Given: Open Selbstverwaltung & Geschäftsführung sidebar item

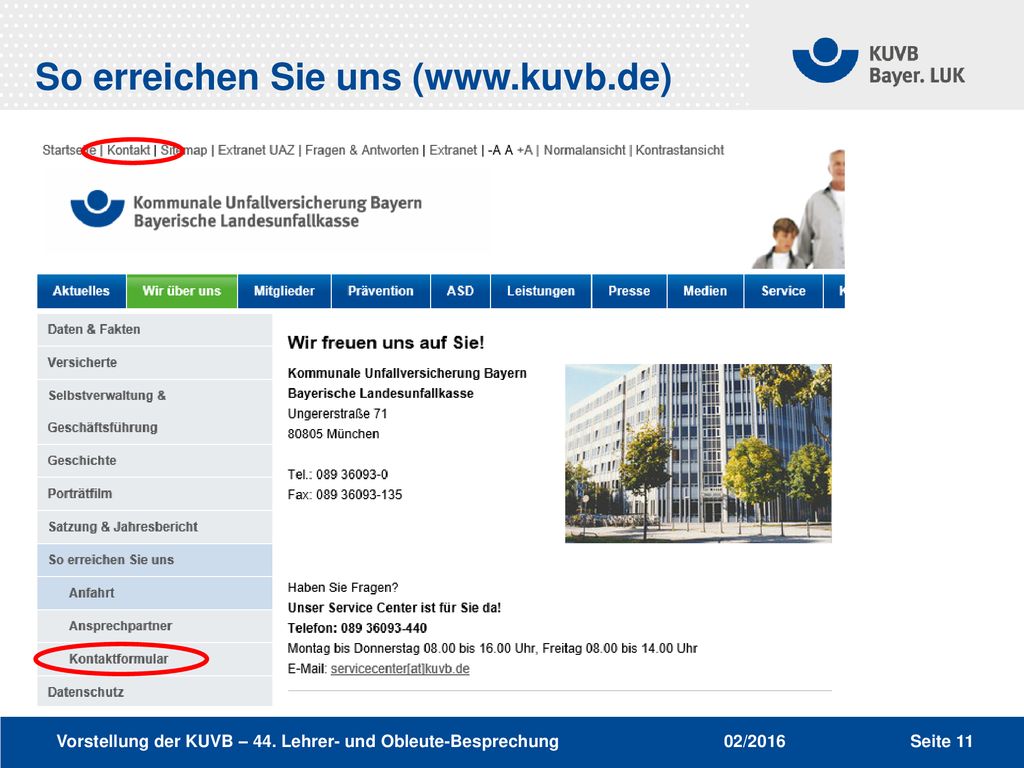Looking at the screenshot, I should coord(155,412).
